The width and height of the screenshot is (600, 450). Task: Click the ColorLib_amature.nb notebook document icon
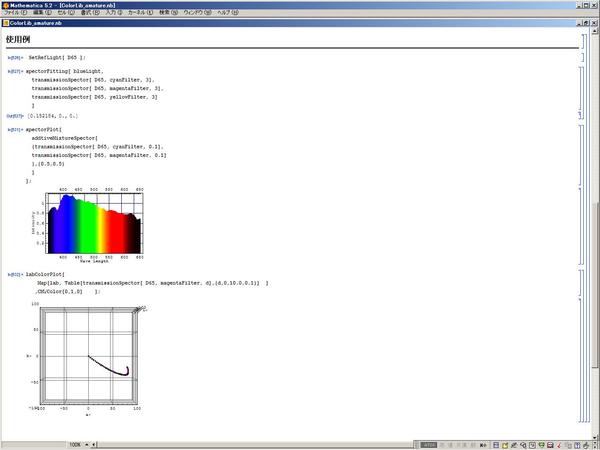click(x=5, y=21)
